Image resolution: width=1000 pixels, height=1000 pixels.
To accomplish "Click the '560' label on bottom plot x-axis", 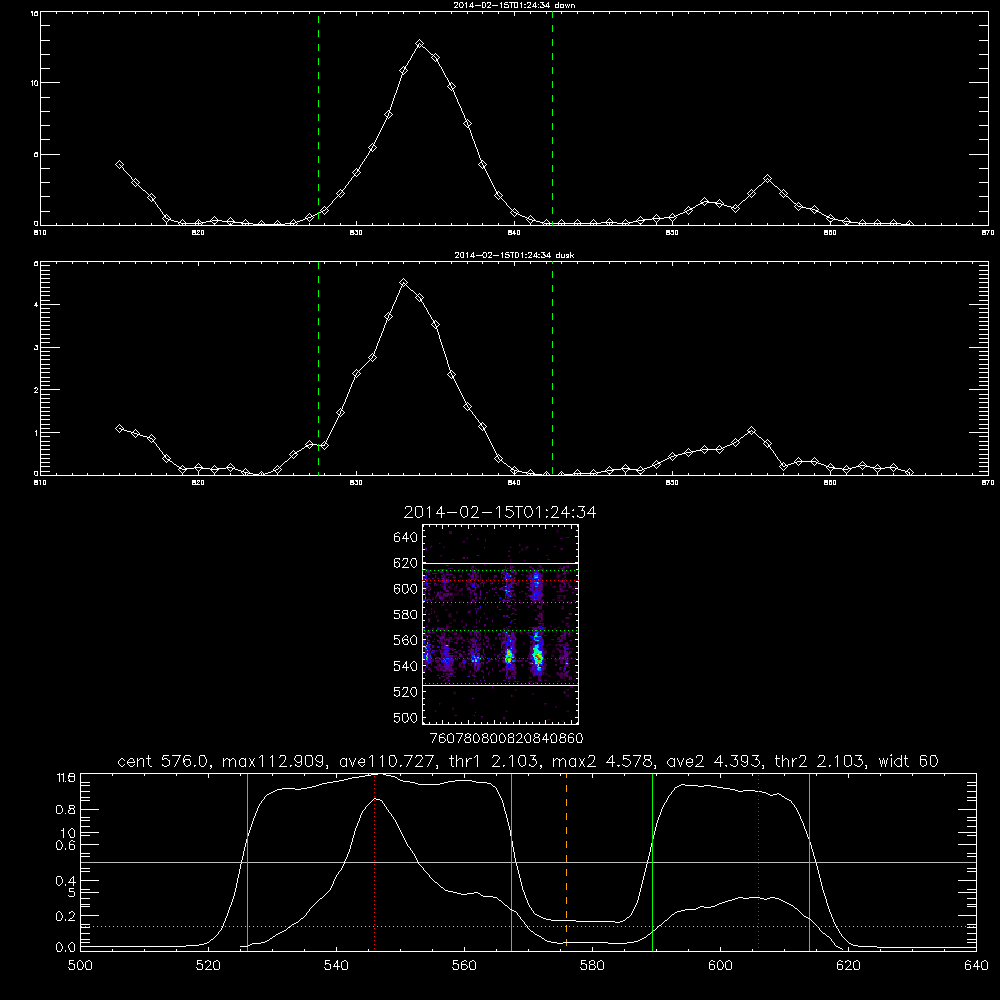I will point(464,966).
